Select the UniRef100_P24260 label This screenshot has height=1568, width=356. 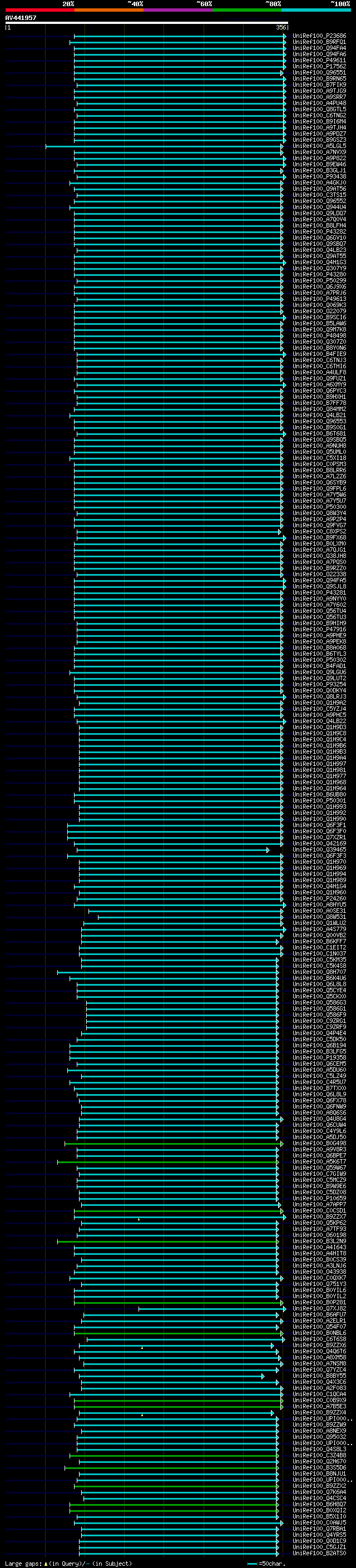319,898
